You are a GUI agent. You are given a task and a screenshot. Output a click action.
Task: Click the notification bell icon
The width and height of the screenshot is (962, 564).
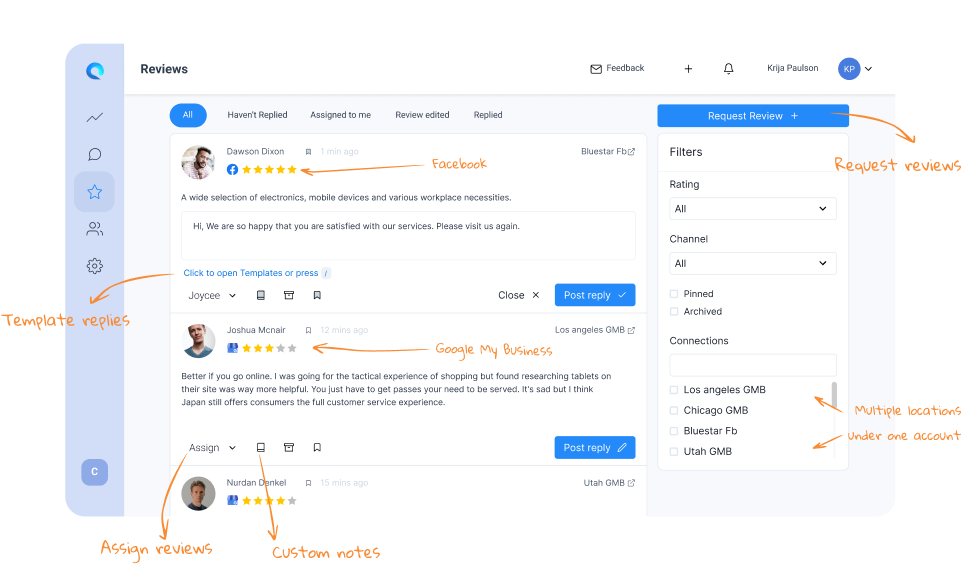click(728, 69)
